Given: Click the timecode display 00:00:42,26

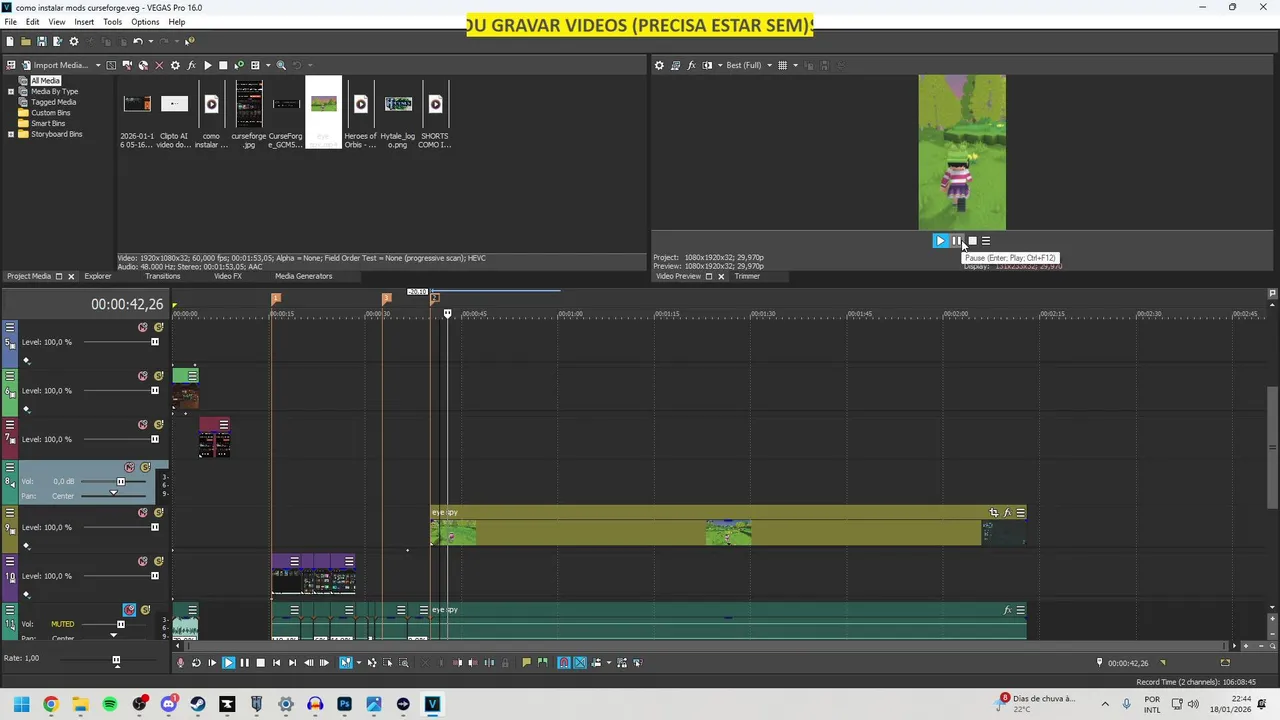Looking at the screenshot, I should pos(127,304).
